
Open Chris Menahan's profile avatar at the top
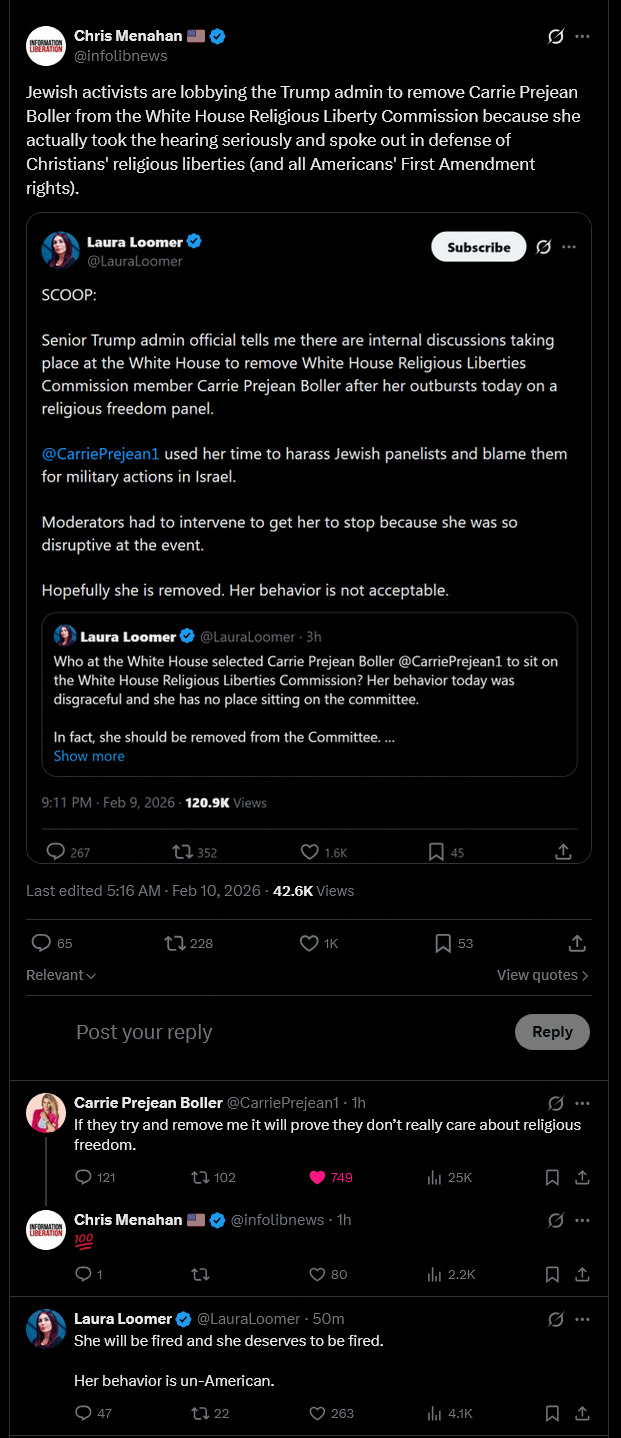point(46,46)
